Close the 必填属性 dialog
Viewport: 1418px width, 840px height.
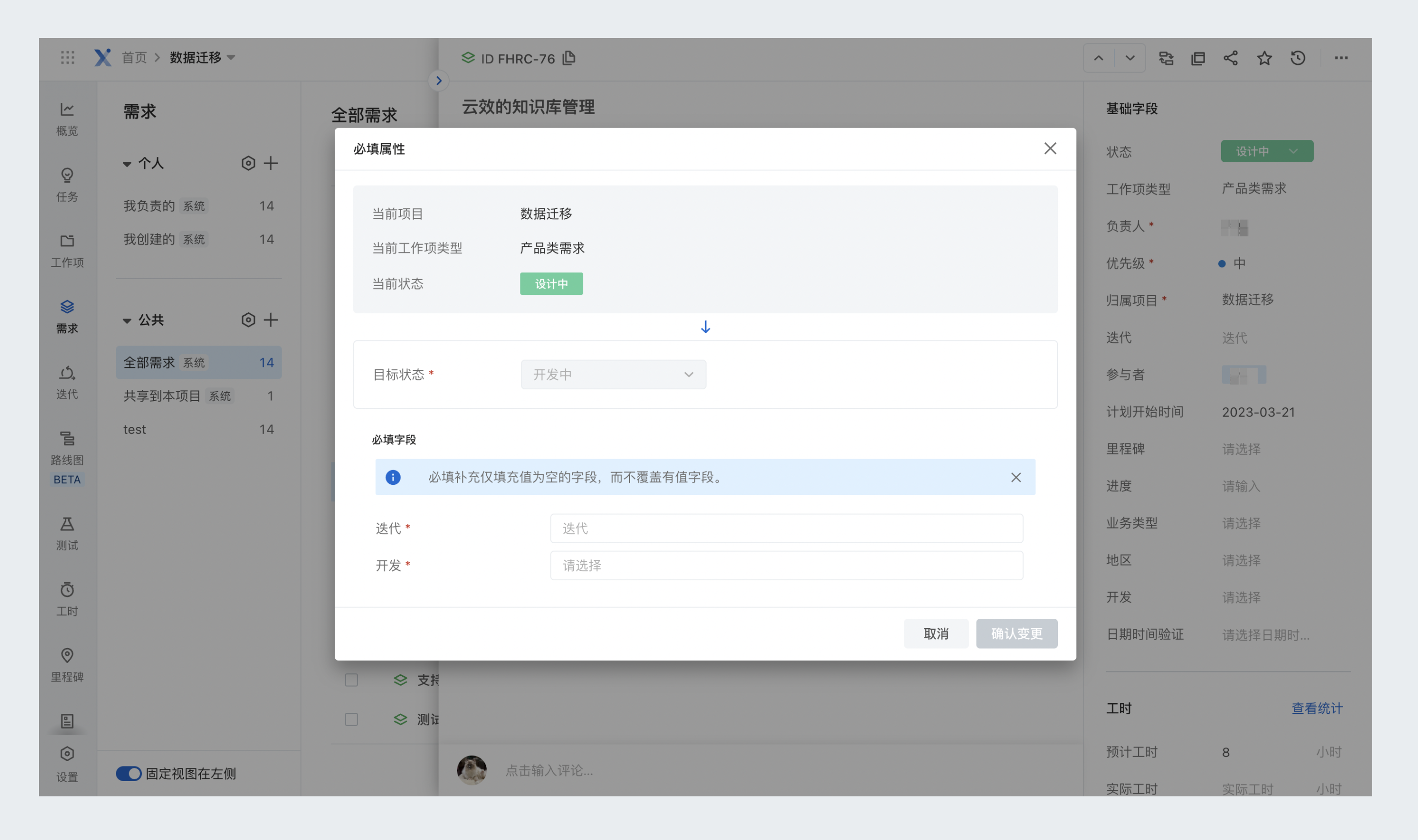tap(1050, 148)
